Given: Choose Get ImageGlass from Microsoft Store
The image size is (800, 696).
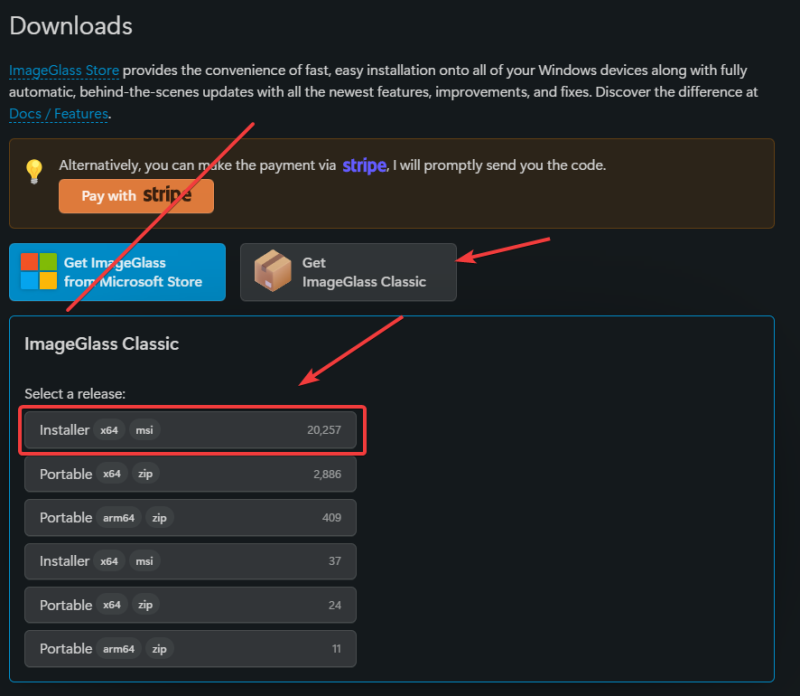Looking at the screenshot, I should coord(118,272).
